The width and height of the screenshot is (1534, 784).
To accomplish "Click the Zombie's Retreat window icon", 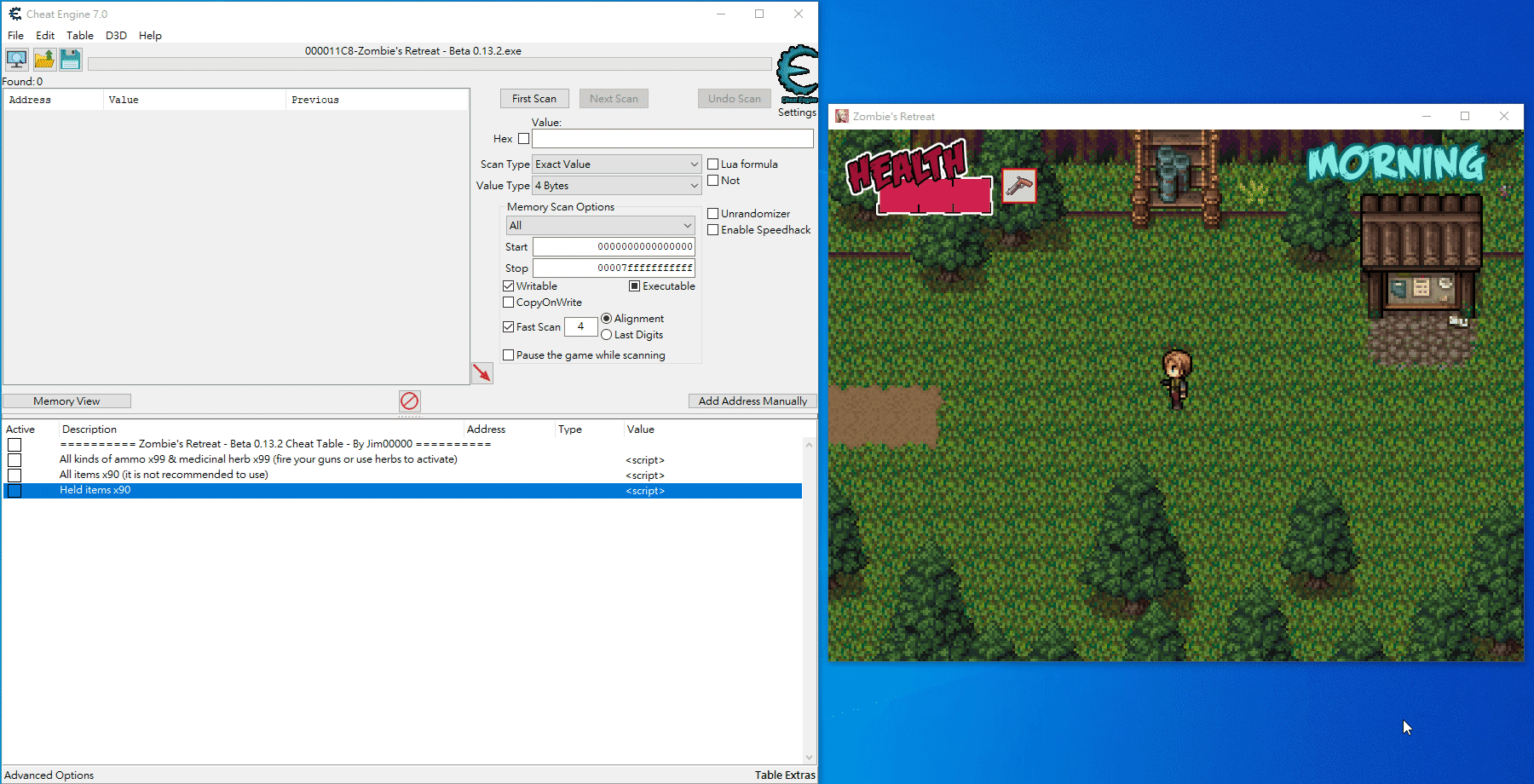I will 842,116.
